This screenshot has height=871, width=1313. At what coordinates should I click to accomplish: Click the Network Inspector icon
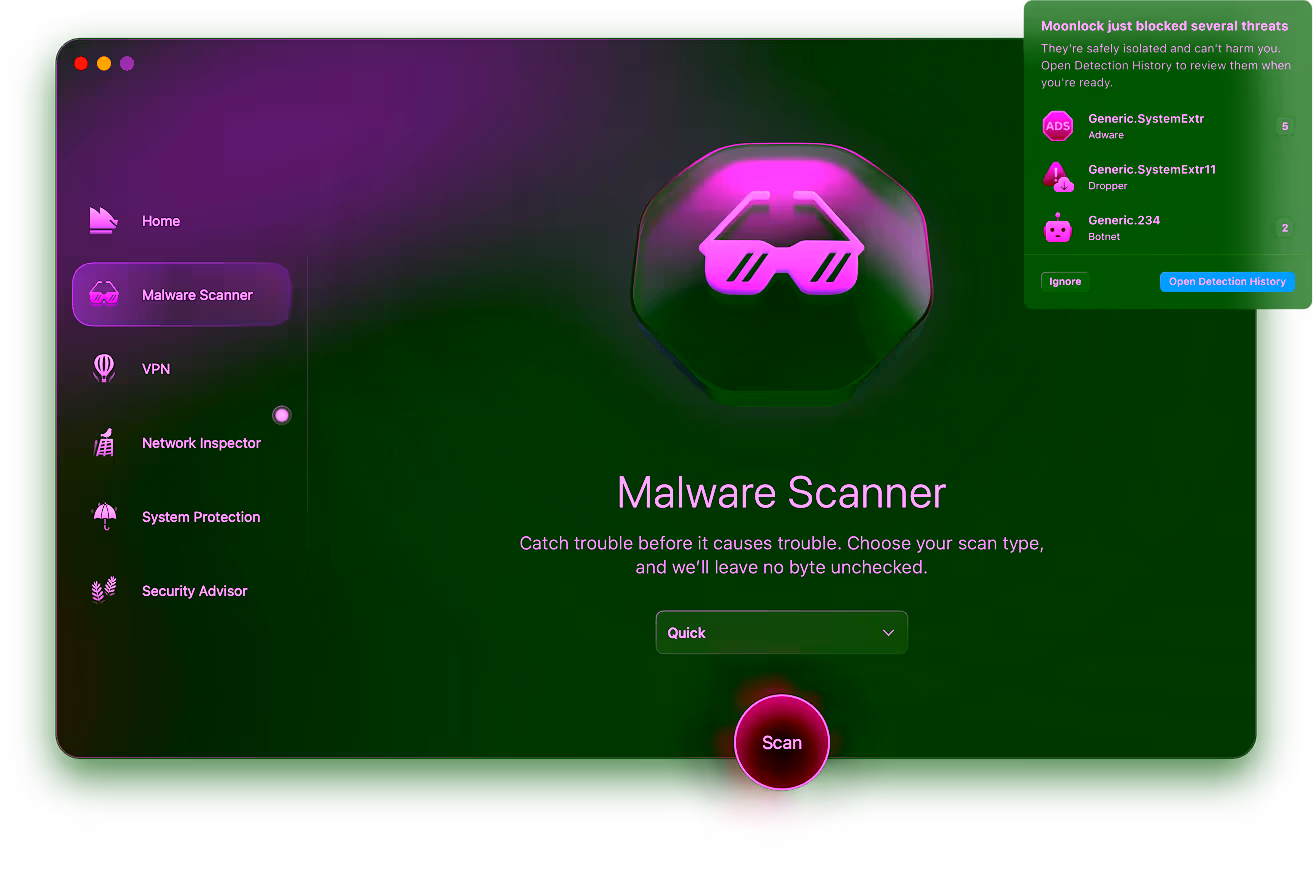pos(104,442)
